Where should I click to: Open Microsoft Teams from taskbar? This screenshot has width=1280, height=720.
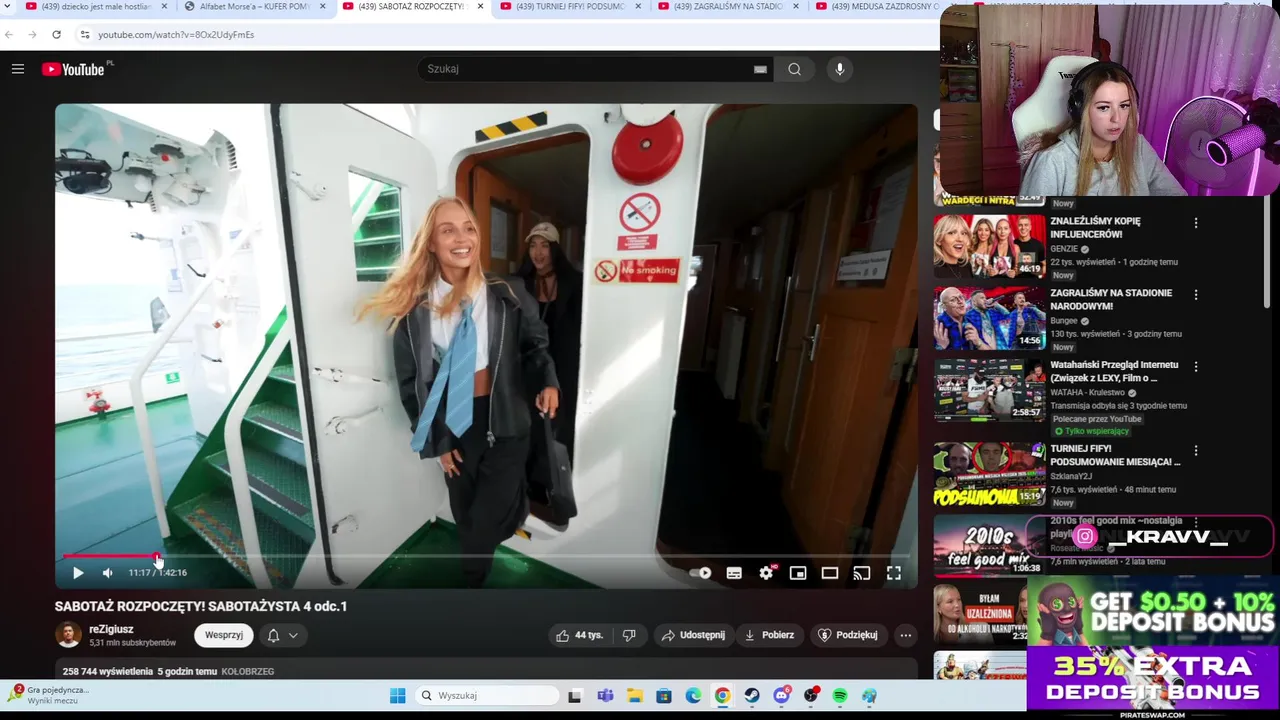(x=605, y=695)
